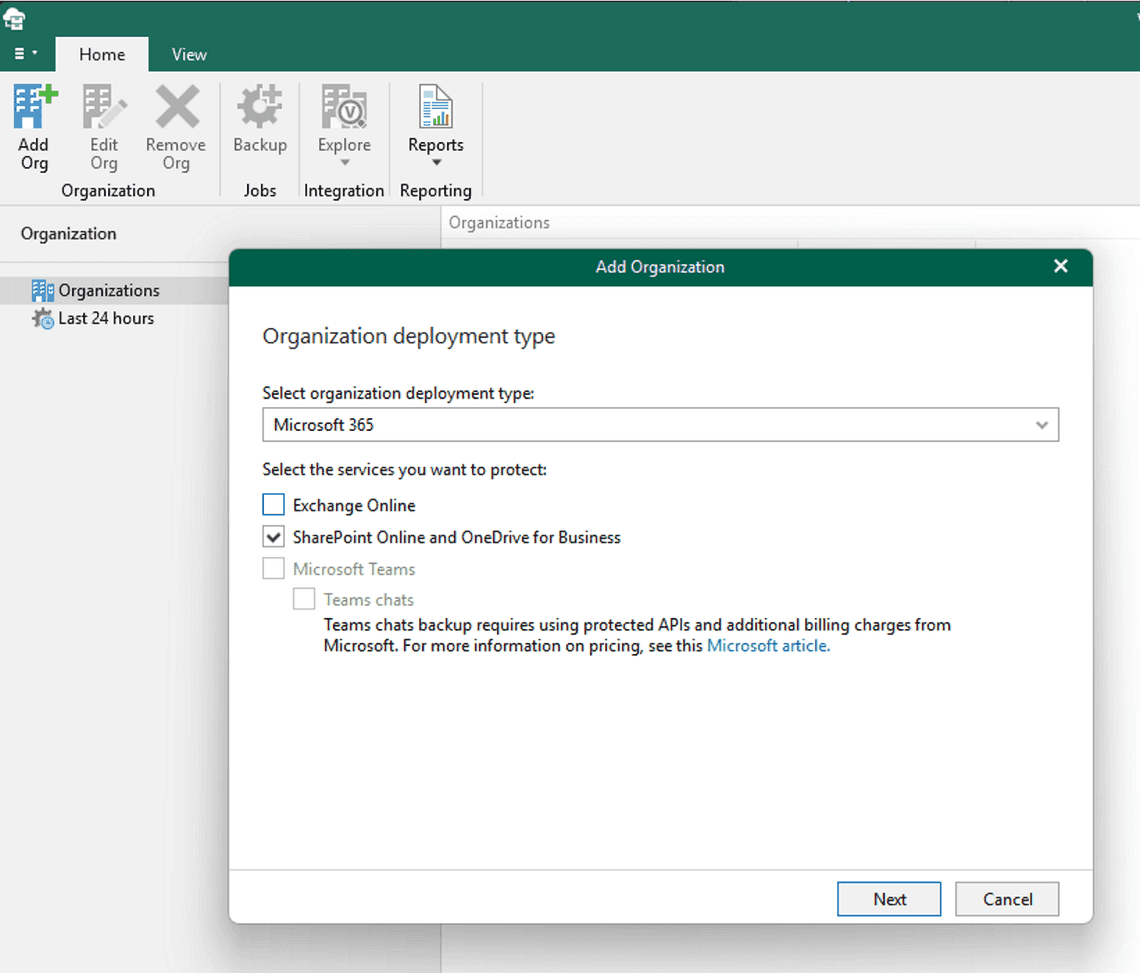The image size is (1140, 973).
Task: Click the Next button
Action: point(888,899)
